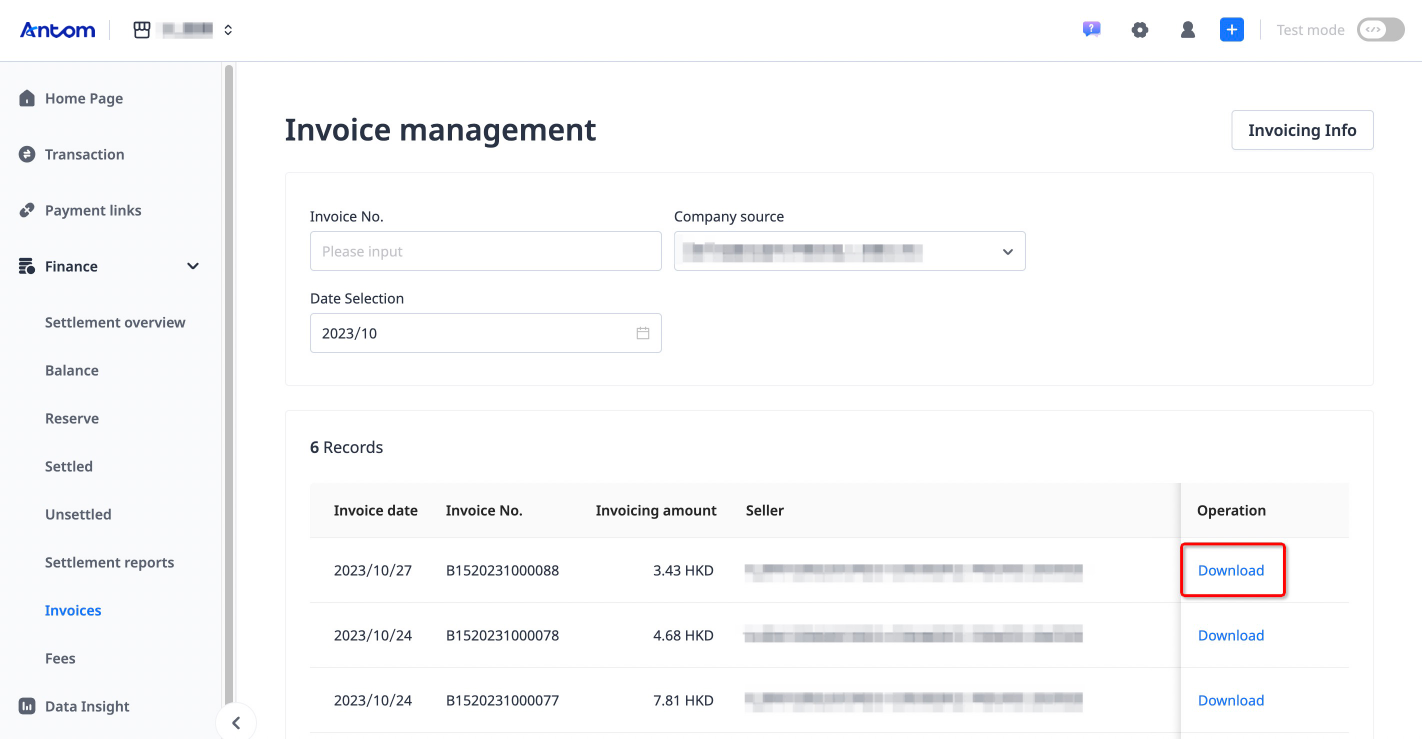
Task: Switch to the Invoices sidebar item
Action: [x=72, y=610]
